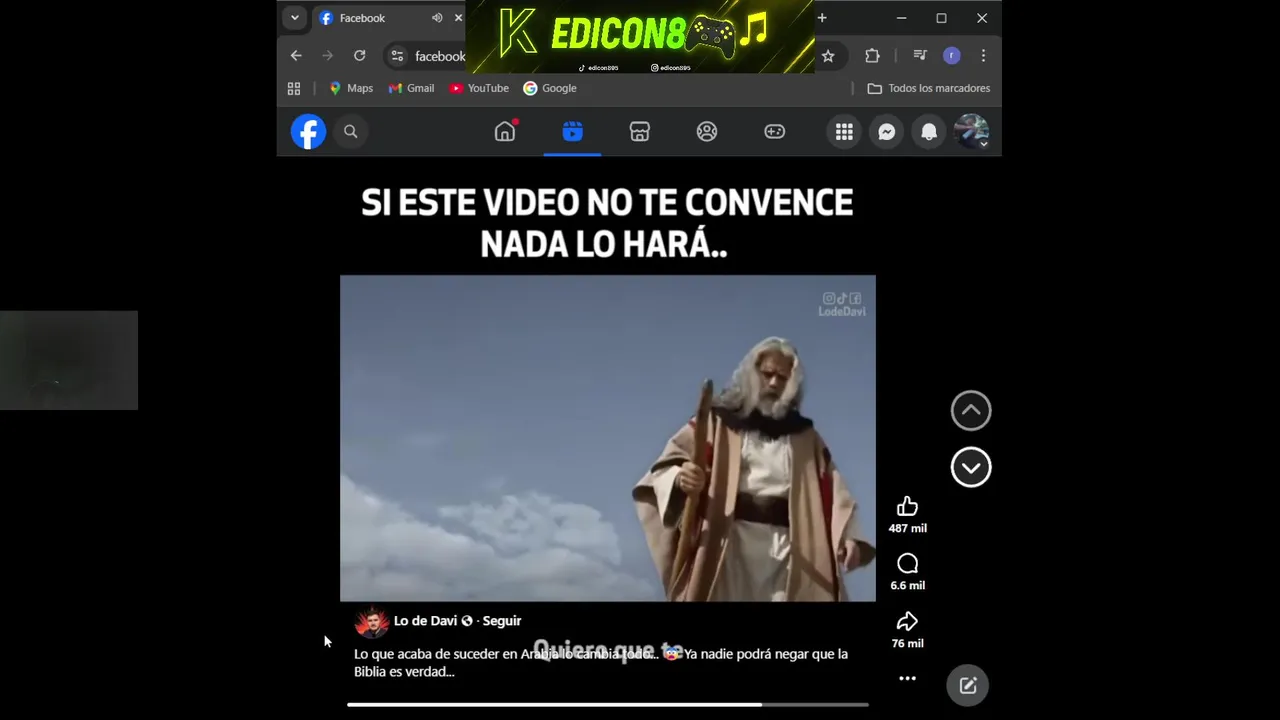Viewport: 1280px width, 720px height.
Task: Open Todos los marcadores folder
Action: (928, 88)
